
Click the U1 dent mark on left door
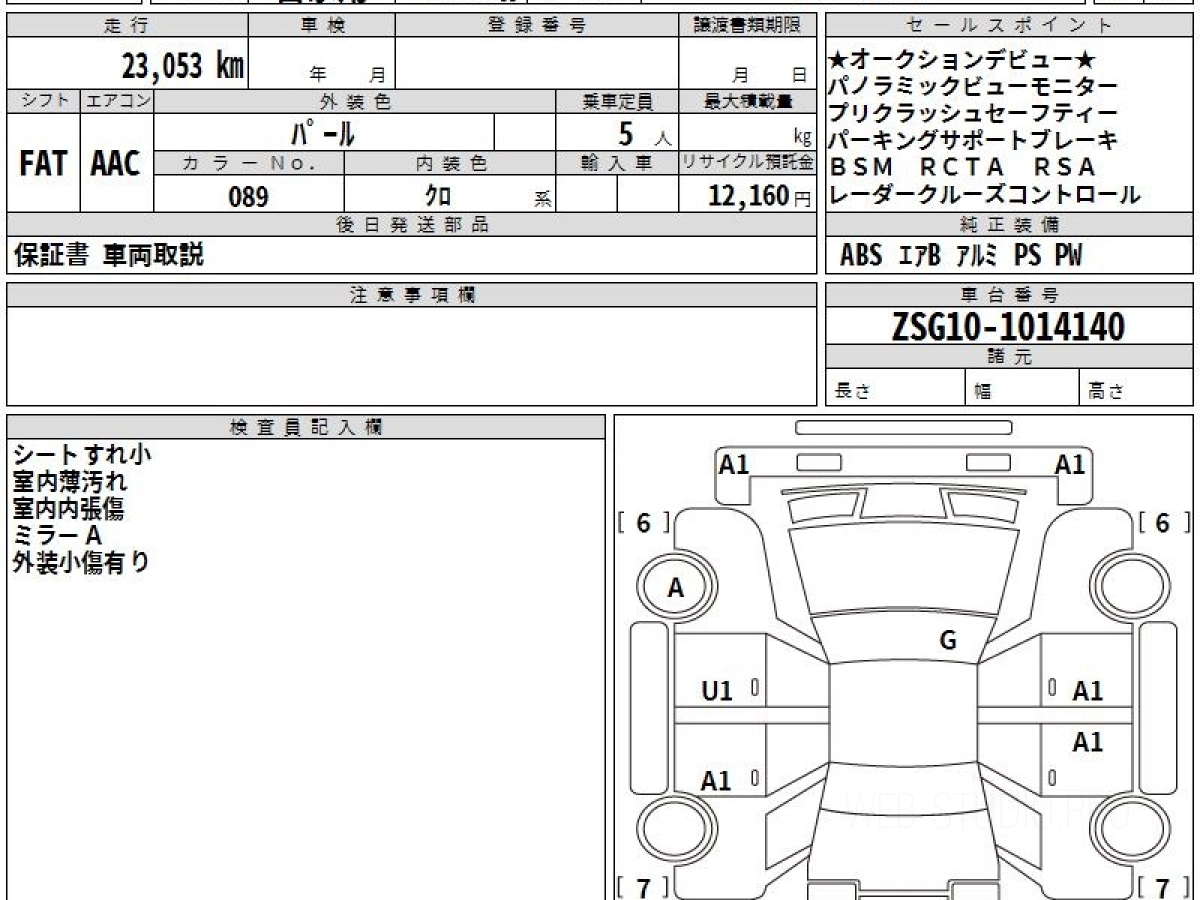pyautogui.click(x=716, y=690)
